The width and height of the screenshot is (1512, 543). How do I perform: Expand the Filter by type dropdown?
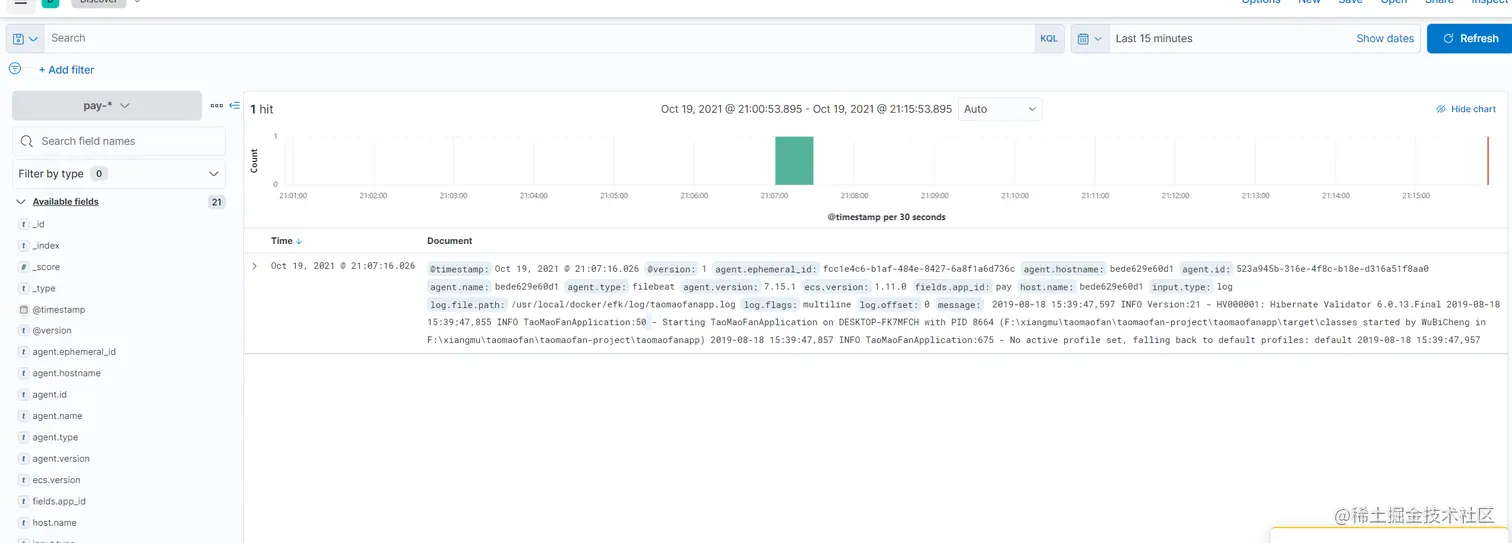[x=119, y=174]
